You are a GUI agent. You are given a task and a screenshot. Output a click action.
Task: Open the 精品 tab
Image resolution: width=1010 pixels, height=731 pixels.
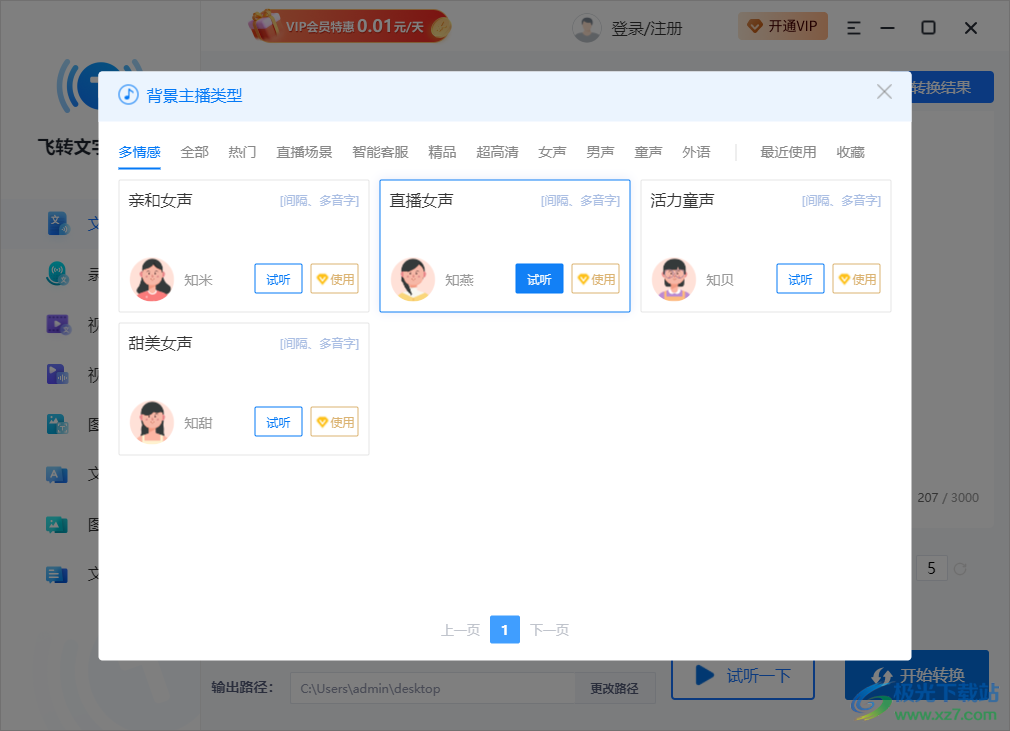pyautogui.click(x=442, y=153)
